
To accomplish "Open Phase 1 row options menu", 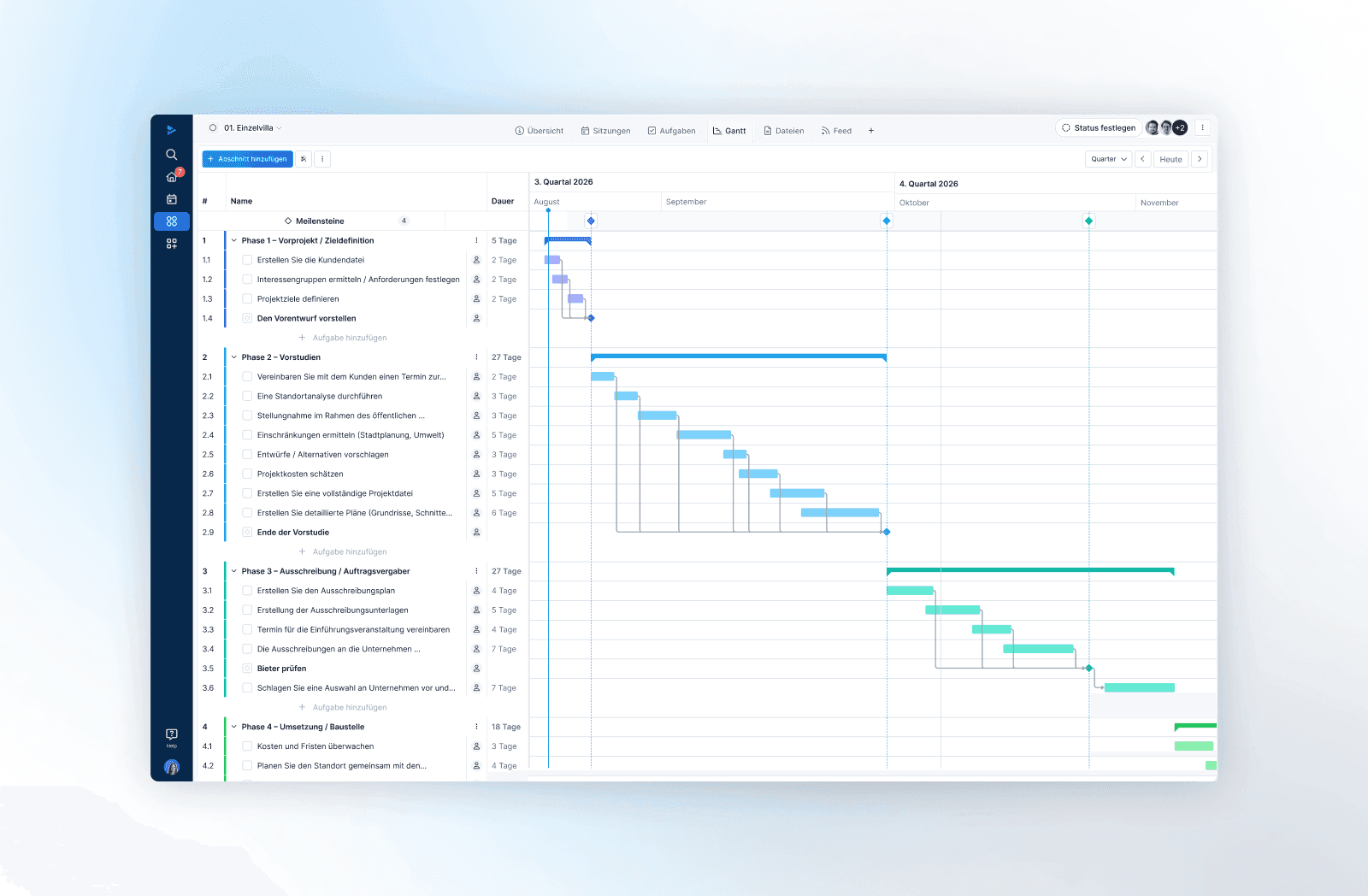I will [x=476, y=240].
